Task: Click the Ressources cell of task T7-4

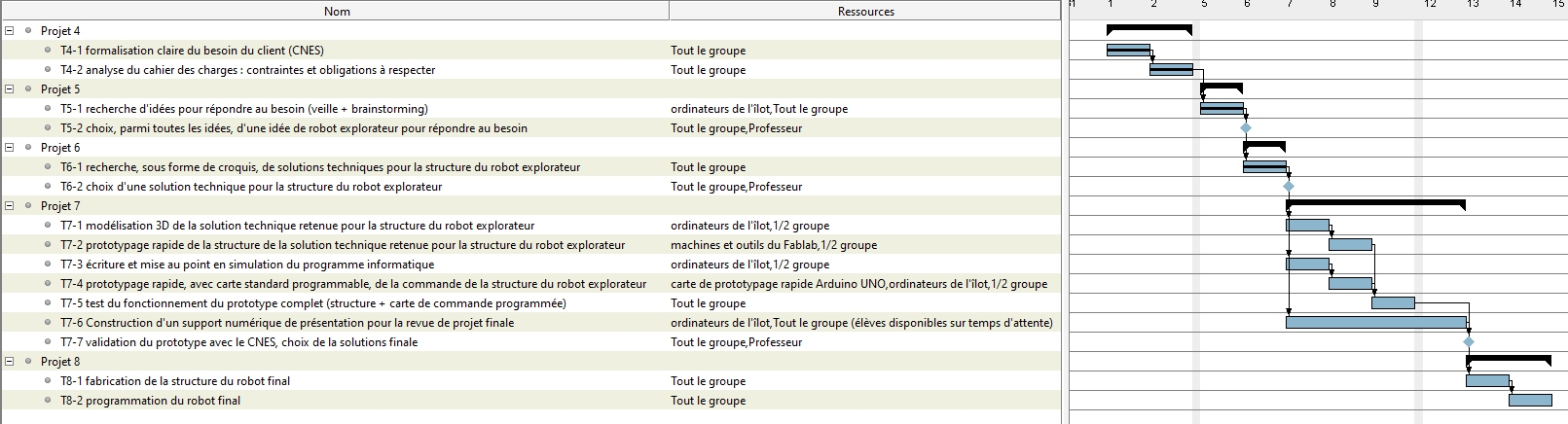Action: click(858, 284)
